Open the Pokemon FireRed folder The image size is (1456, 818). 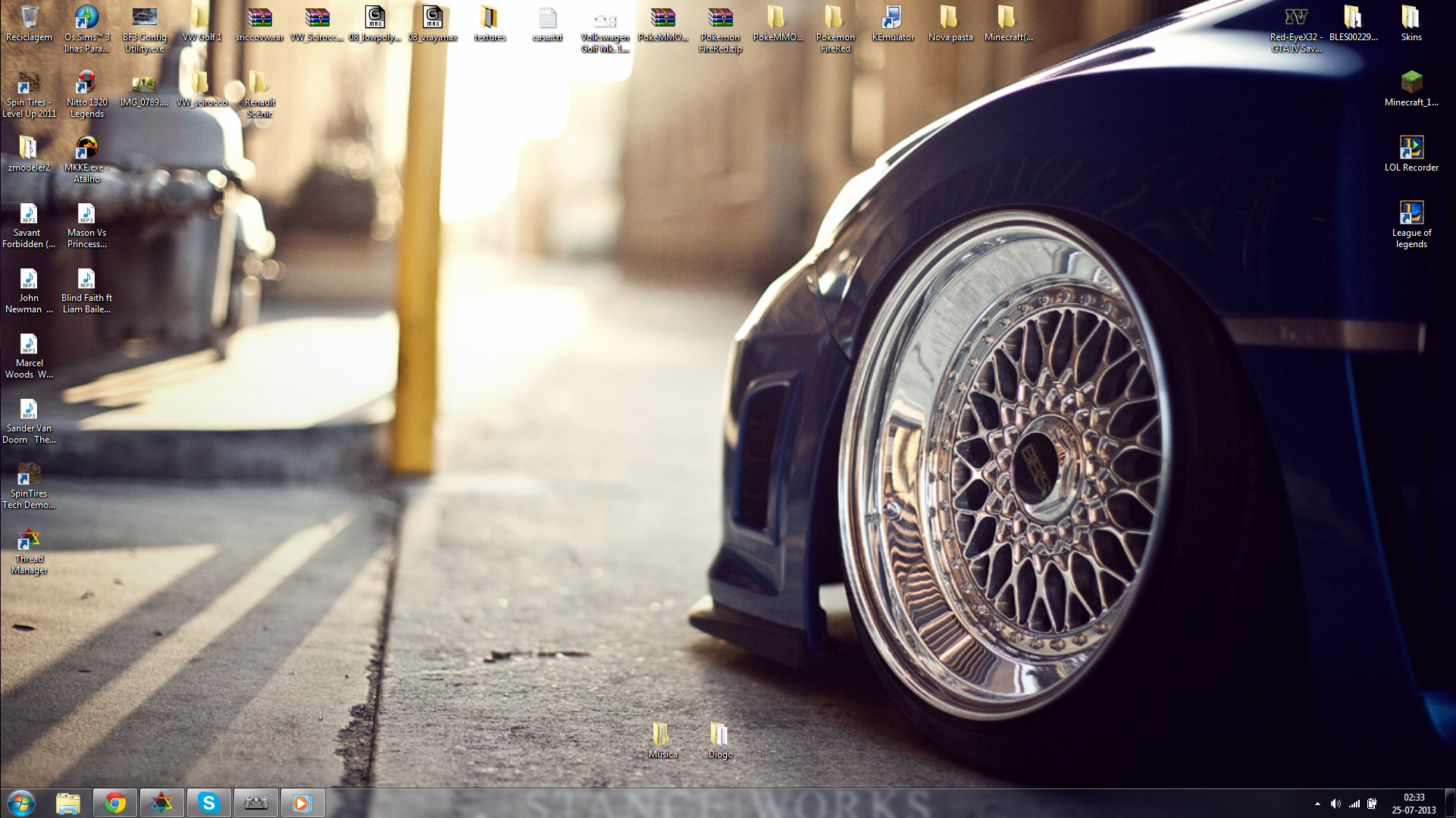click(835, 29)
